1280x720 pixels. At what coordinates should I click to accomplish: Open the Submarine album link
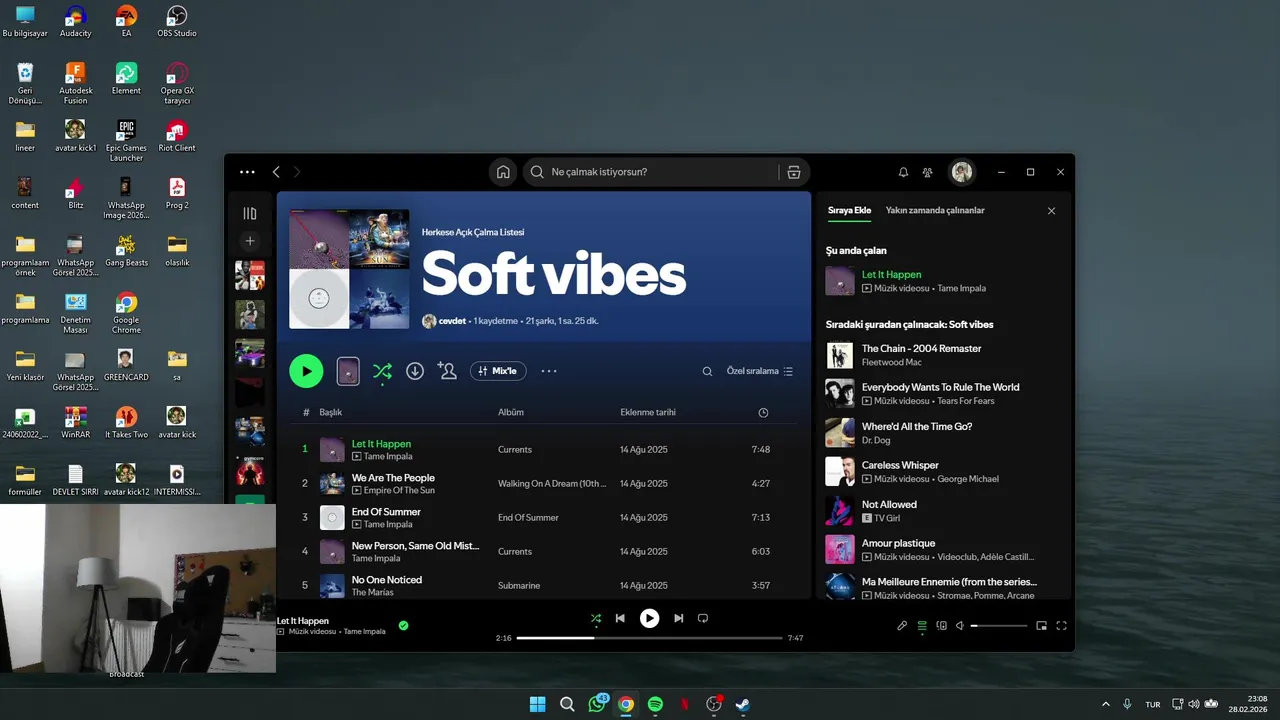click(x=520, y=585)
